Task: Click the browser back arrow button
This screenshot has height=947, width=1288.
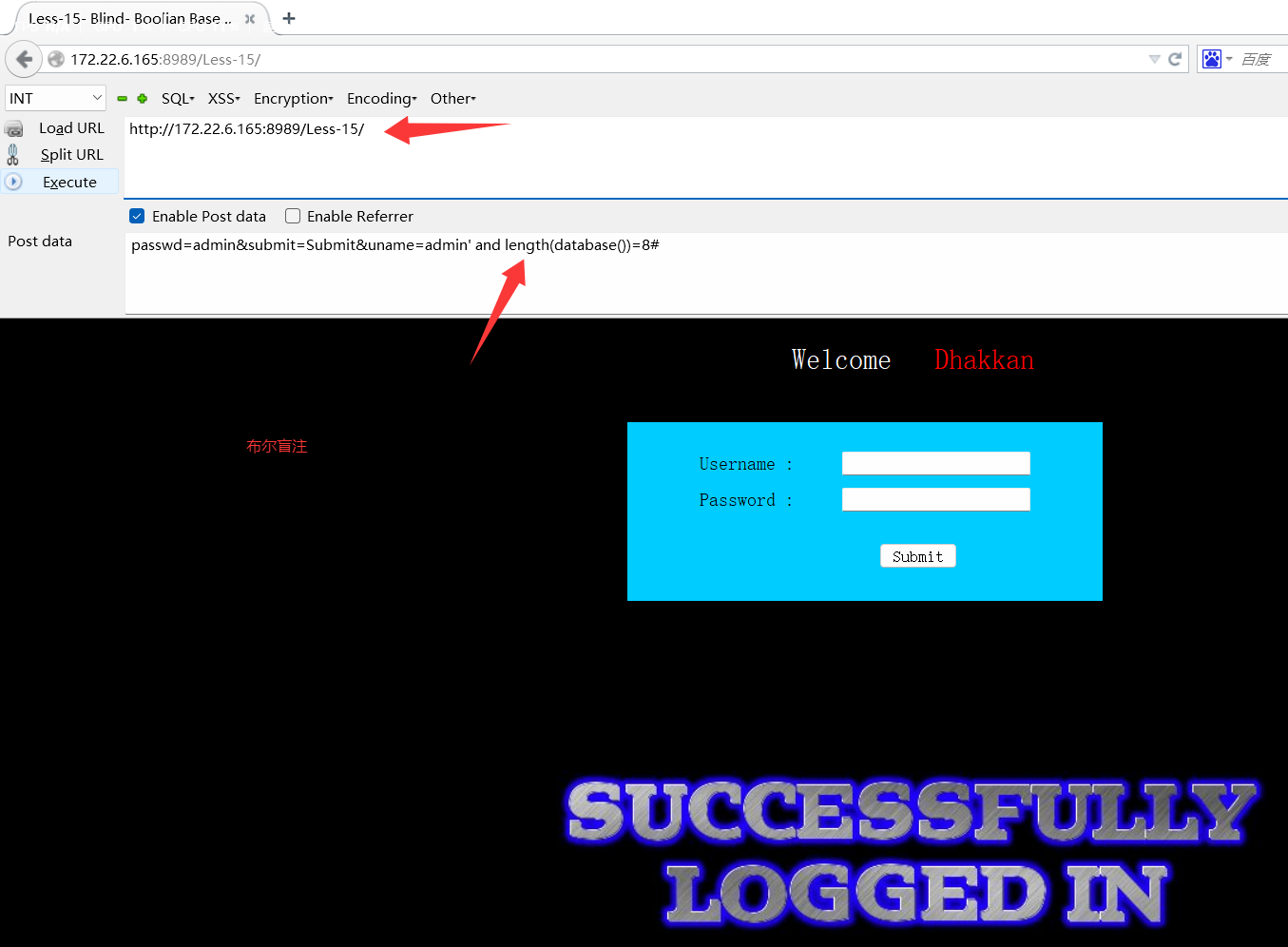Action: (24, 59)
